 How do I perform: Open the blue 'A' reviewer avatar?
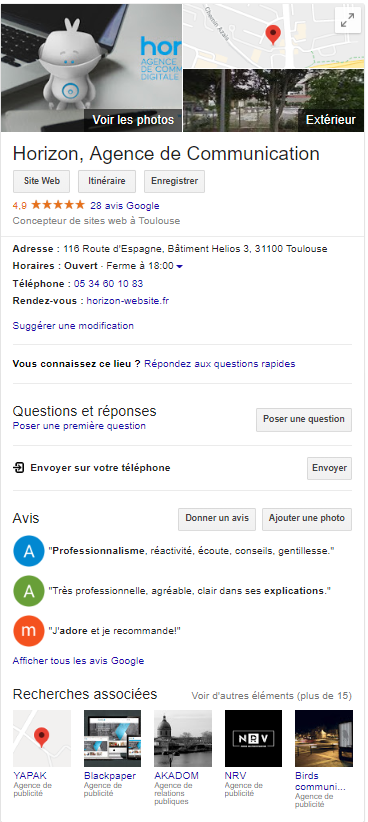click(29, 551)
